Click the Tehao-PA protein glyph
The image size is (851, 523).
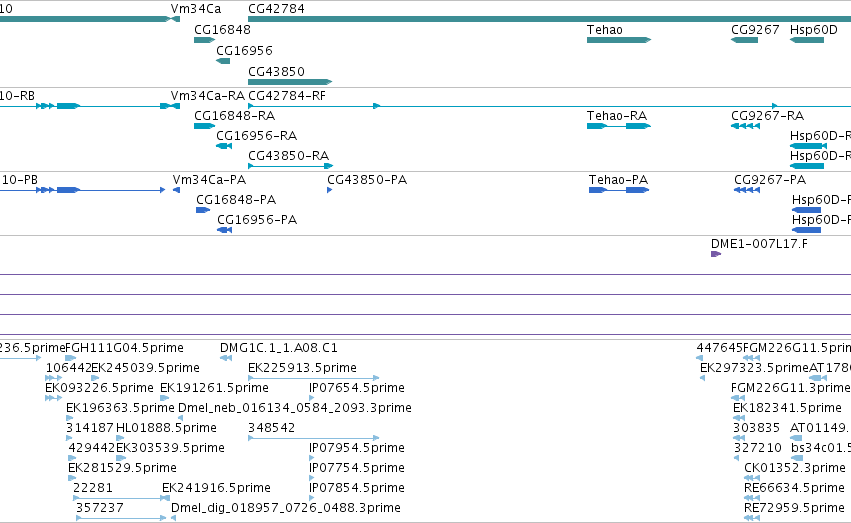pyautogui.click(x=619, y=190)
